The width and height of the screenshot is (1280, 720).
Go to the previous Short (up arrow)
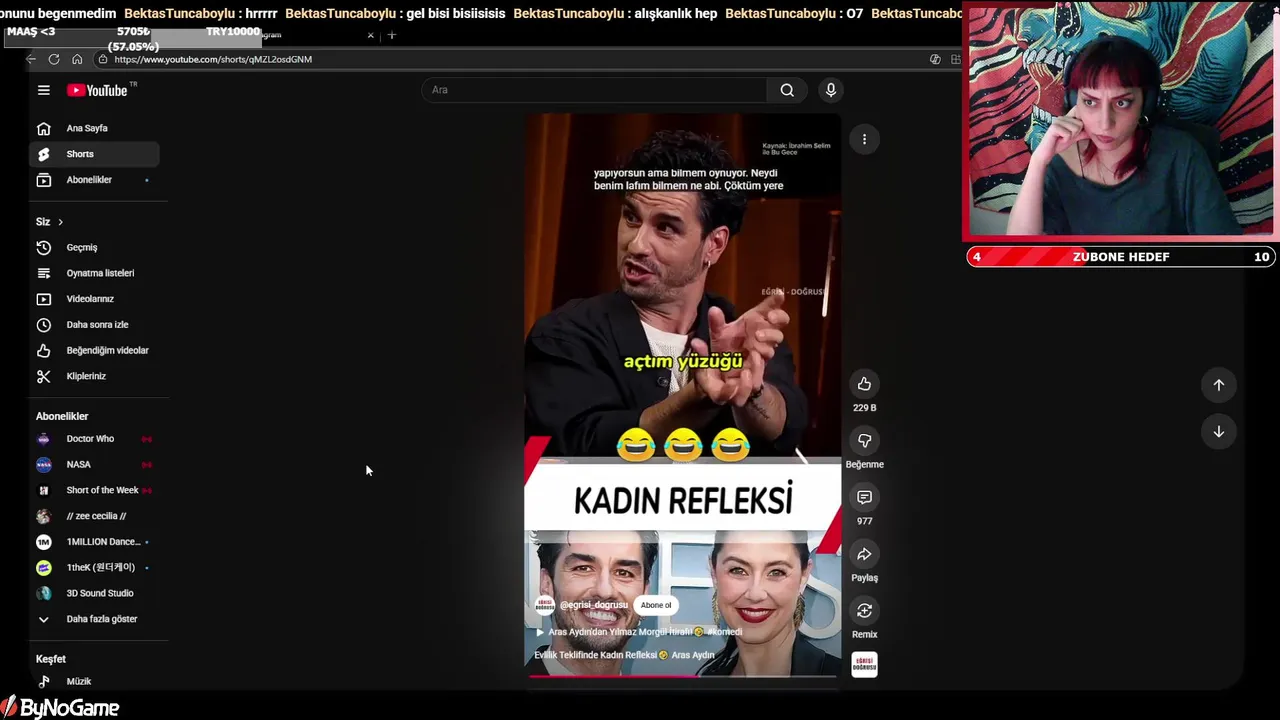(1218, 385)
